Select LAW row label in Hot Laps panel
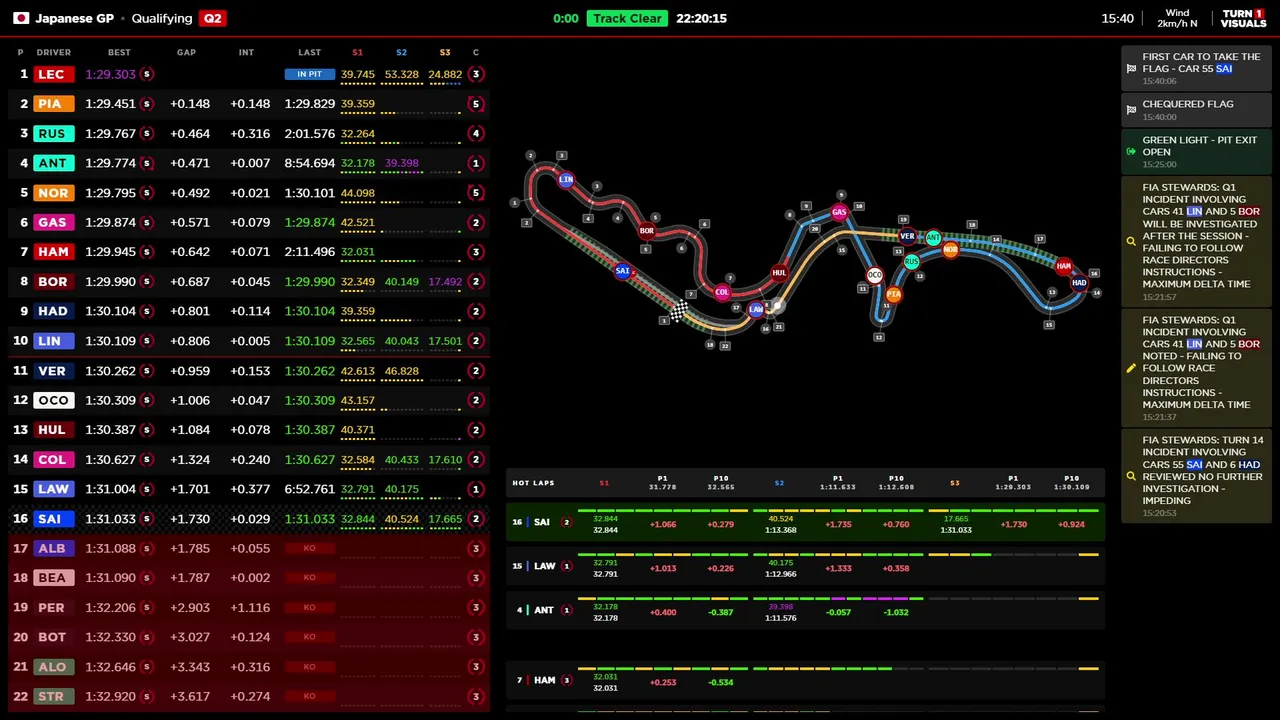Viewport: 1280px width, 720px height. 544,566
